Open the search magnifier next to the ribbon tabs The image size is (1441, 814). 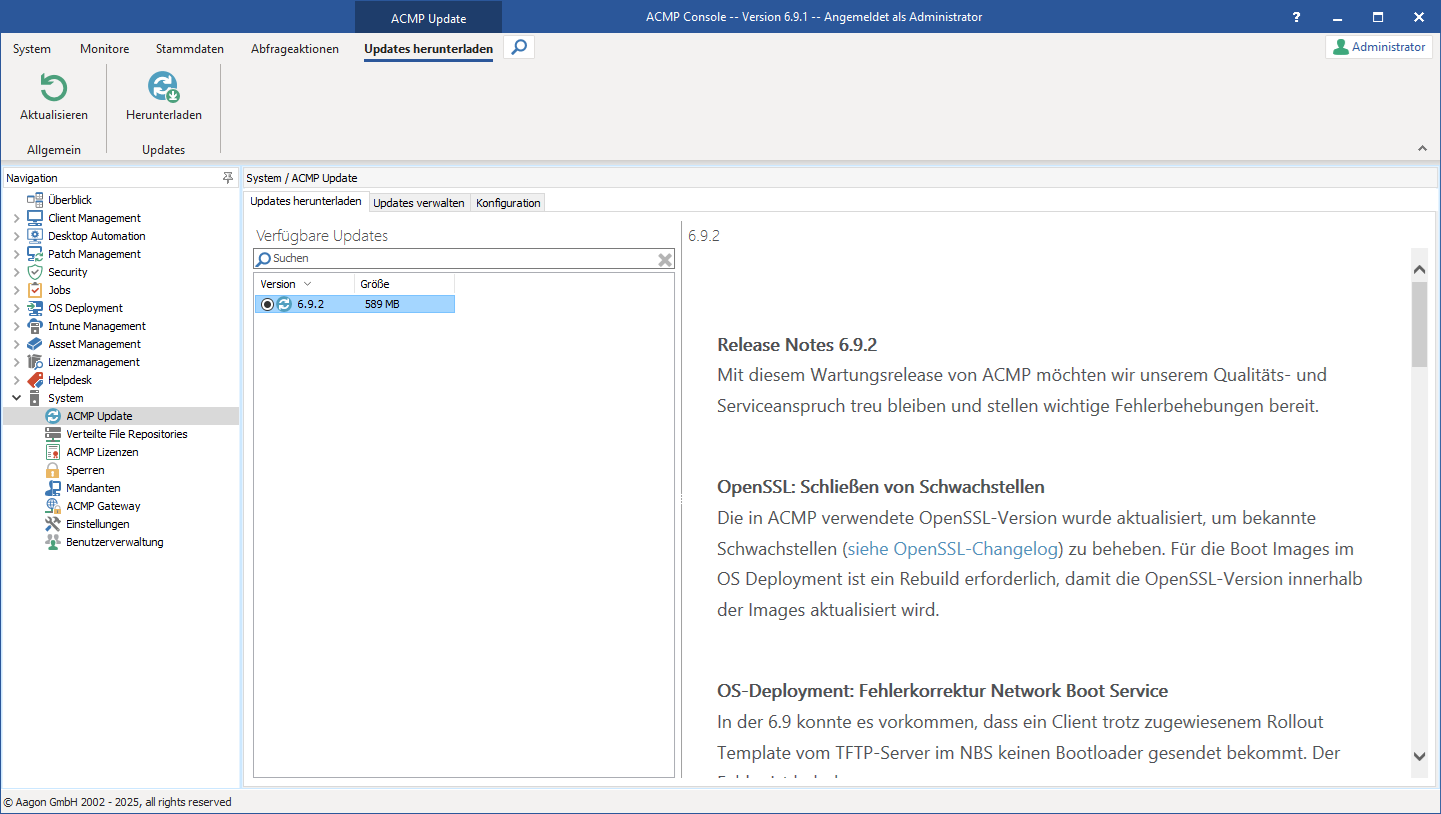pos(518,46)
